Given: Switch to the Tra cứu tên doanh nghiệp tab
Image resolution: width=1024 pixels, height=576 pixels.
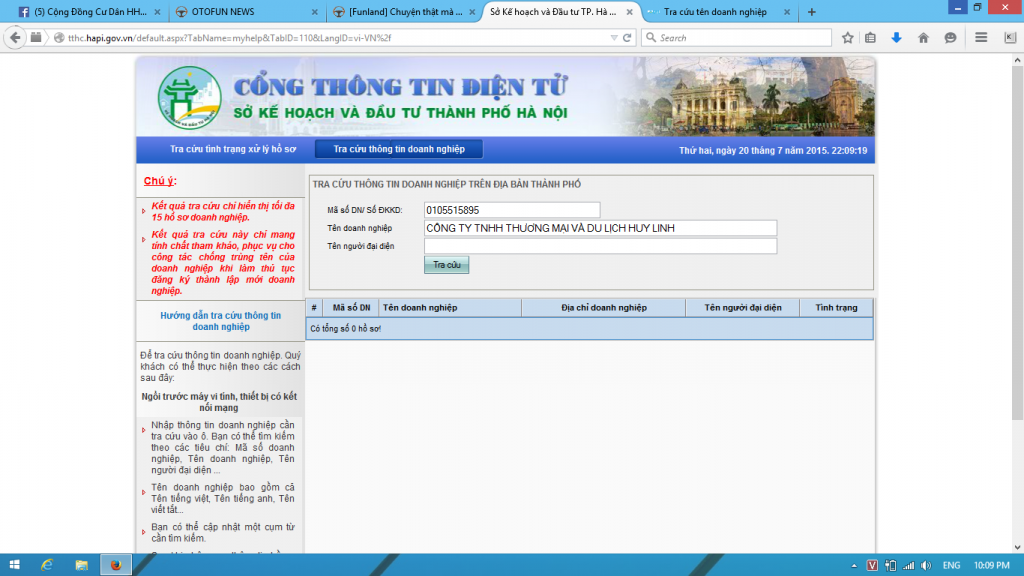Looking at the screenshot, I should (x=714, y=12).
